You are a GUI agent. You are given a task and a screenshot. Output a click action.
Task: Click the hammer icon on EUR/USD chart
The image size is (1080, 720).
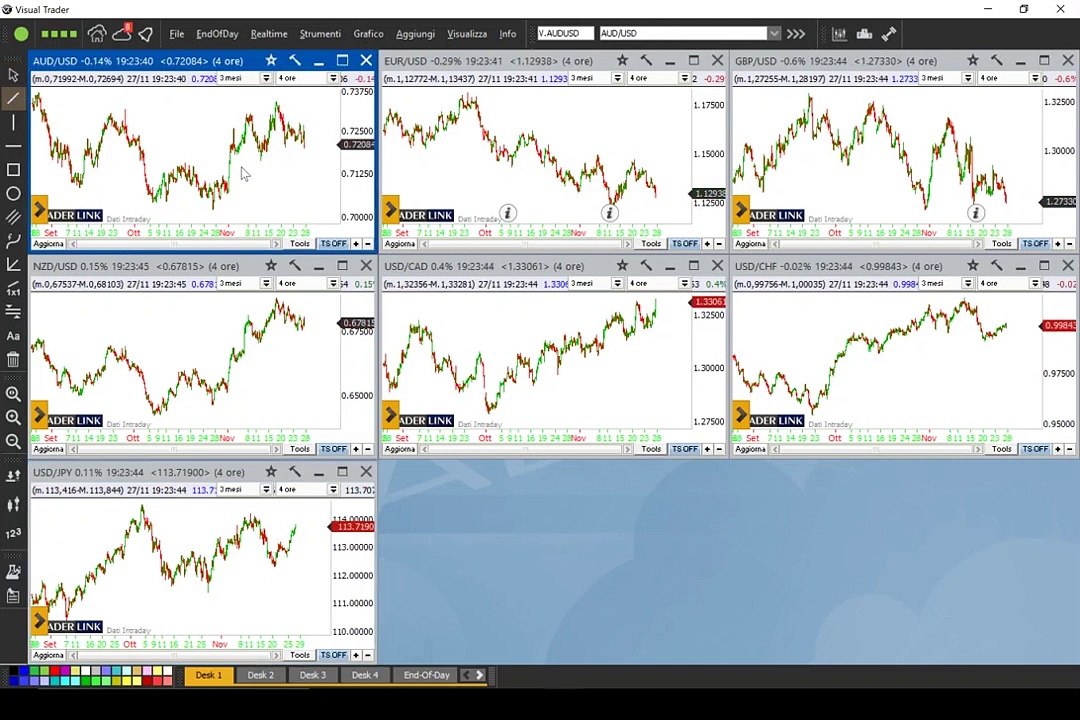646,61
